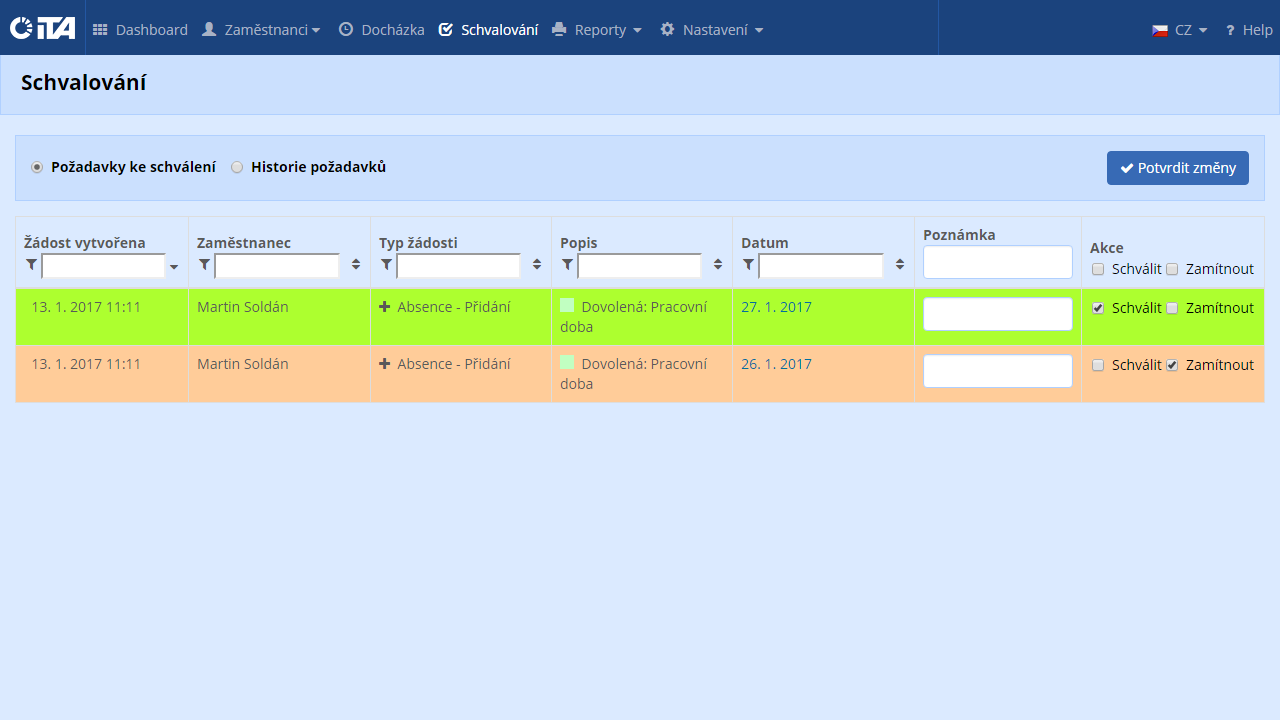This screenshot has height=720, width=1280.
Task: Open the CZ language selector
Action: (x=1180, y=30)
